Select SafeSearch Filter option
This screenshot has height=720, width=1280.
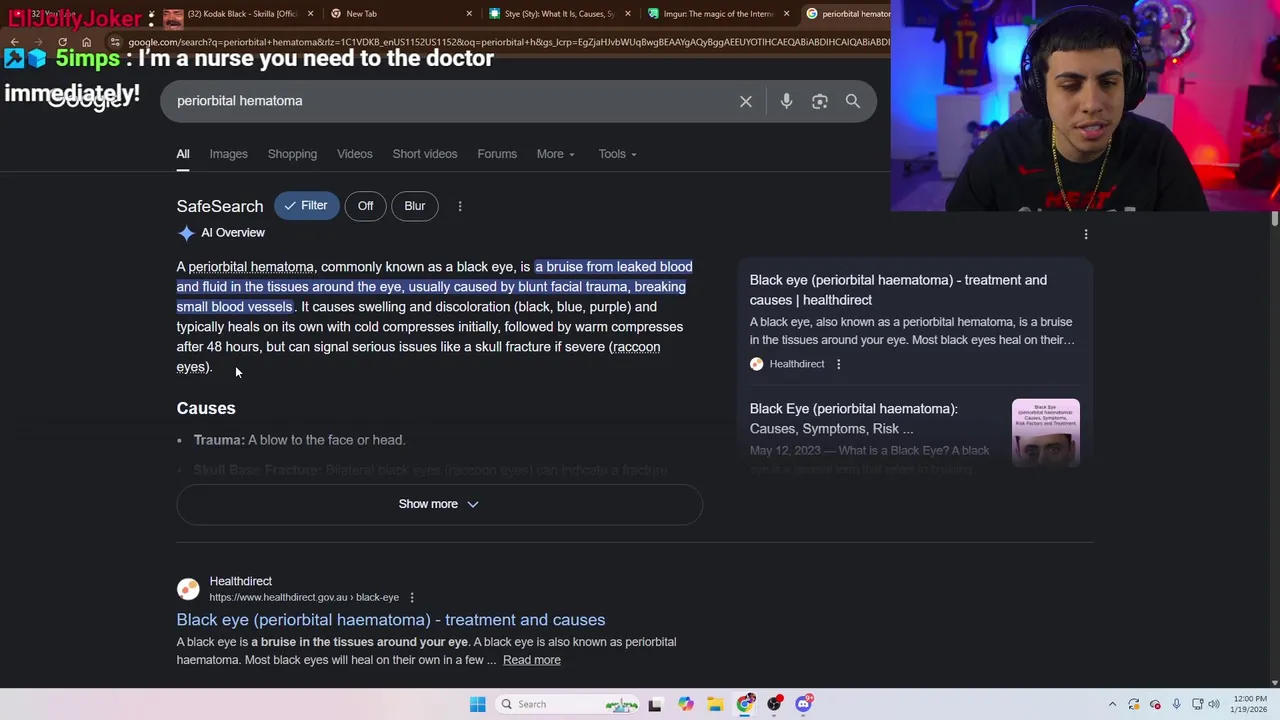(x=306, y=206)
